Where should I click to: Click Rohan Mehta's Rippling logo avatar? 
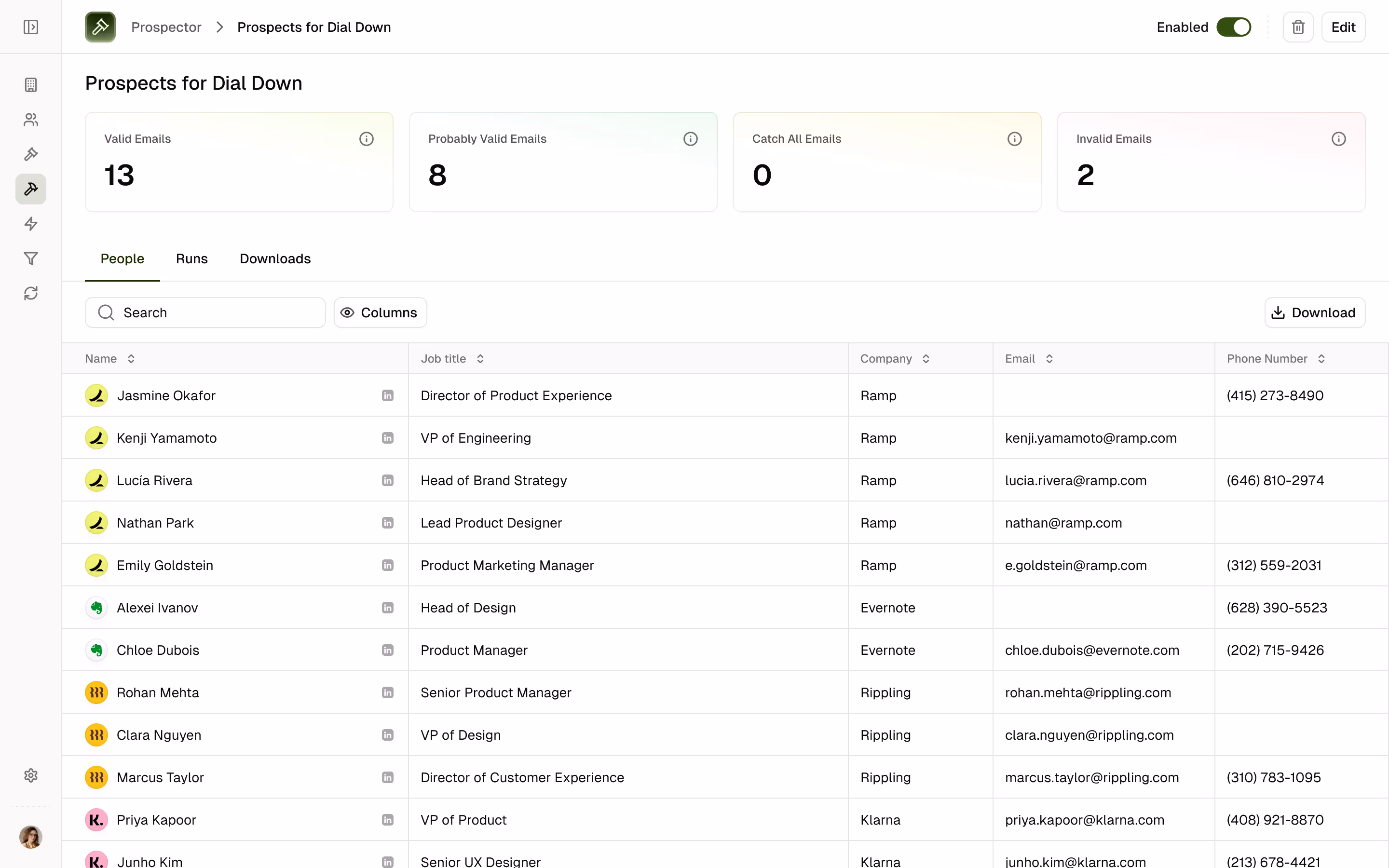[x=96, y=693]
